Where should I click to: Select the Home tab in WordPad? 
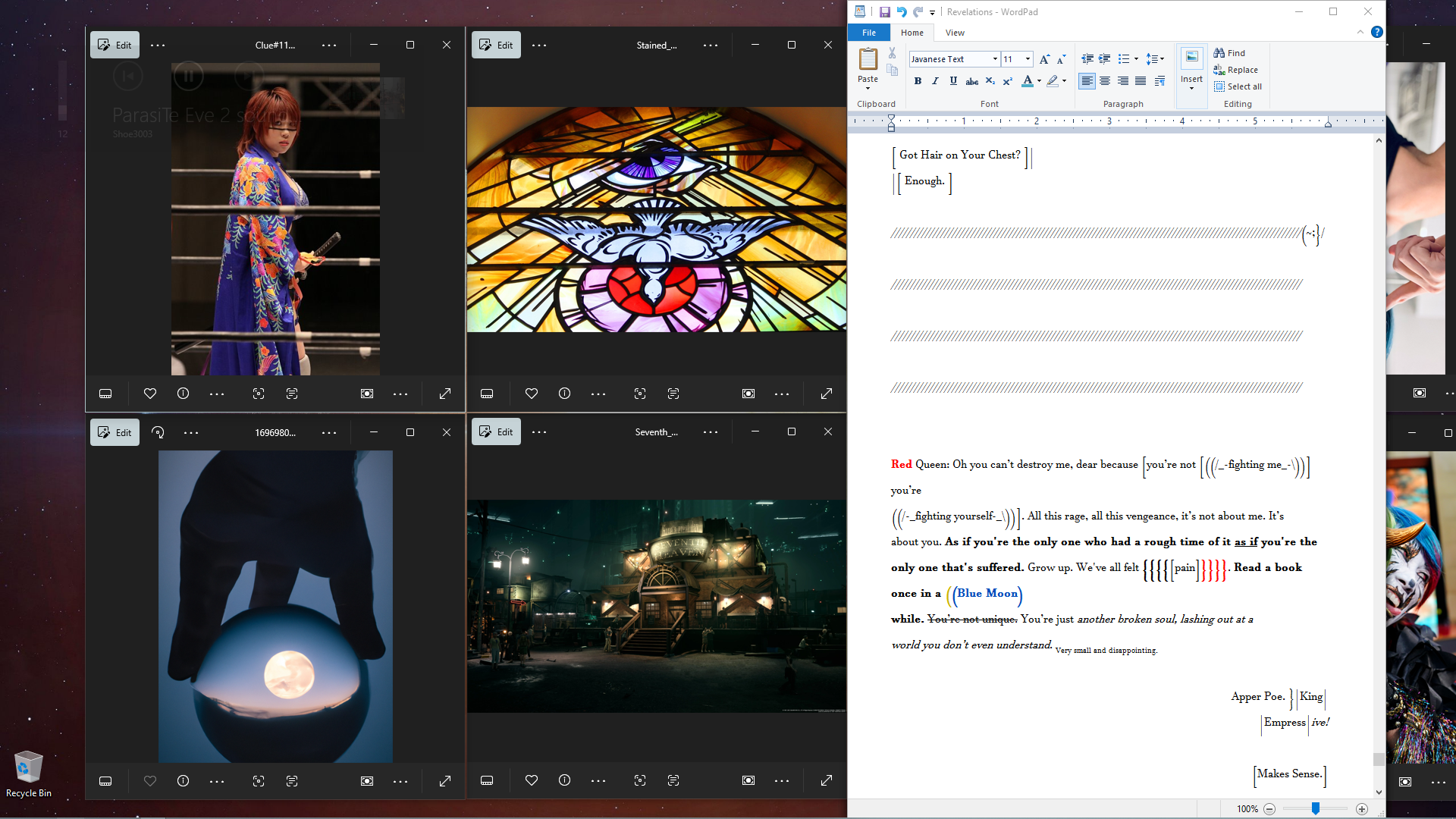tap(912, 33)
